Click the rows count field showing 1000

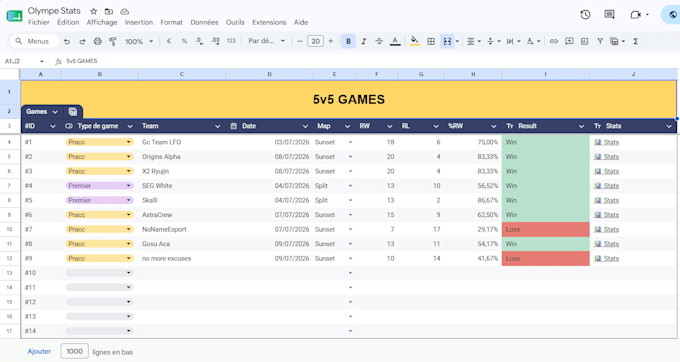click(75, 352)
